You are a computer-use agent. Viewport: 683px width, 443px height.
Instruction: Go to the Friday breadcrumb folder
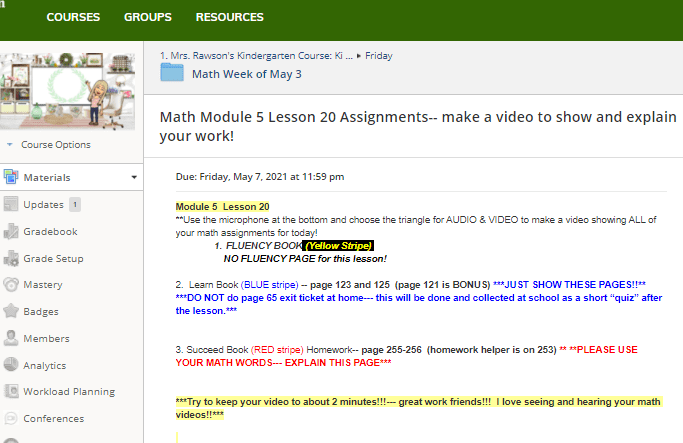pos(379,56)
